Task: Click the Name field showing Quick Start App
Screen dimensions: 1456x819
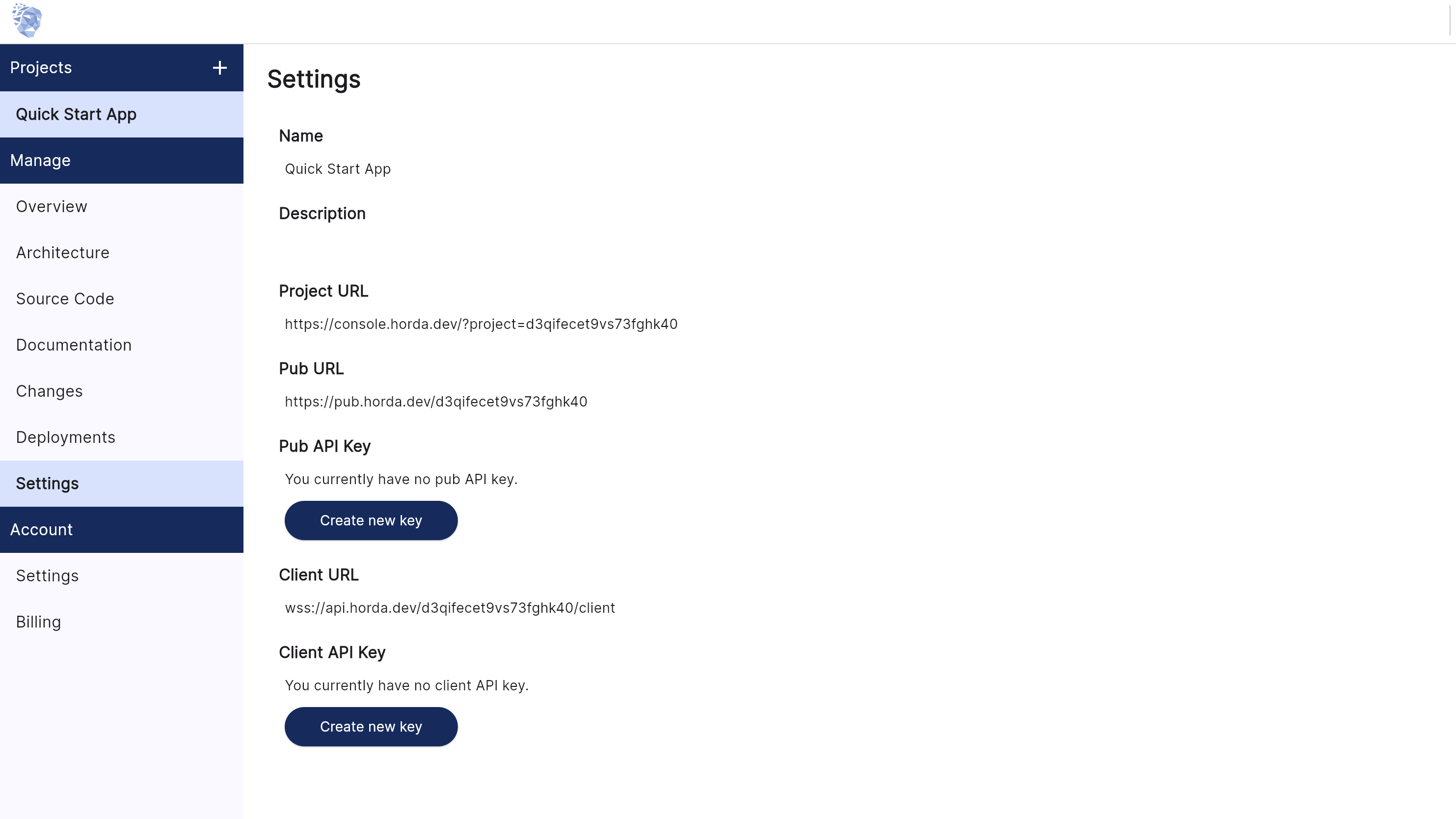Action: click(337, 168)
